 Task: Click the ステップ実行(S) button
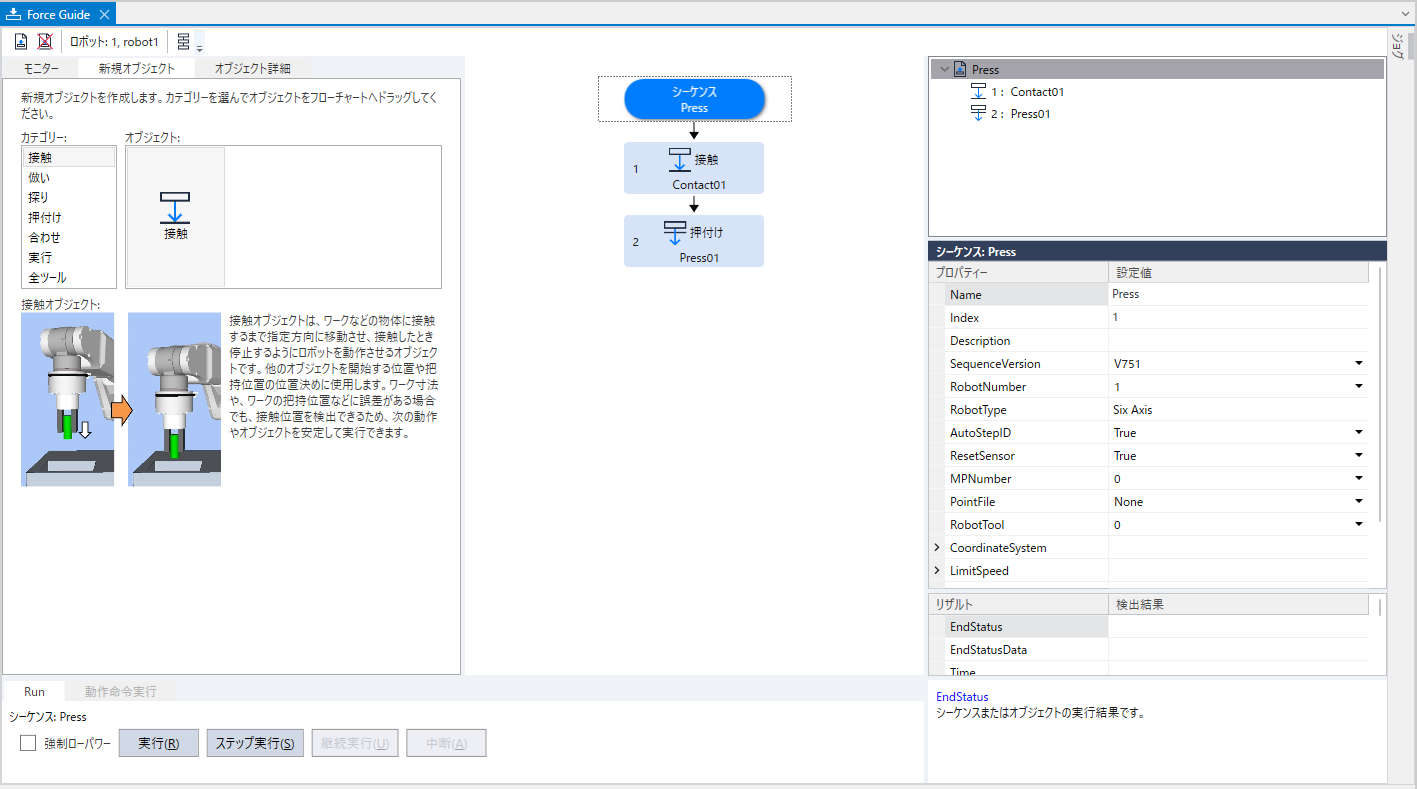tap(254, 744)
